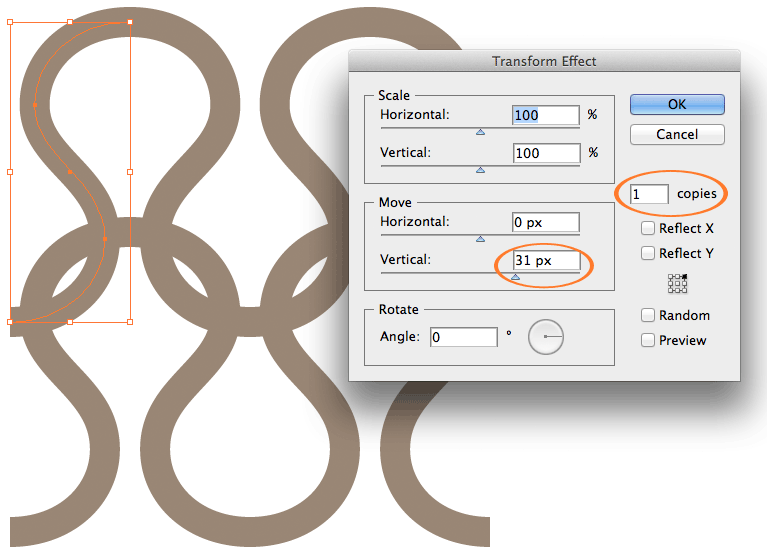The image size is (767, 552).
Task: Focus the Scale Horizontal percentage field
Action: (x=545, y=115)
